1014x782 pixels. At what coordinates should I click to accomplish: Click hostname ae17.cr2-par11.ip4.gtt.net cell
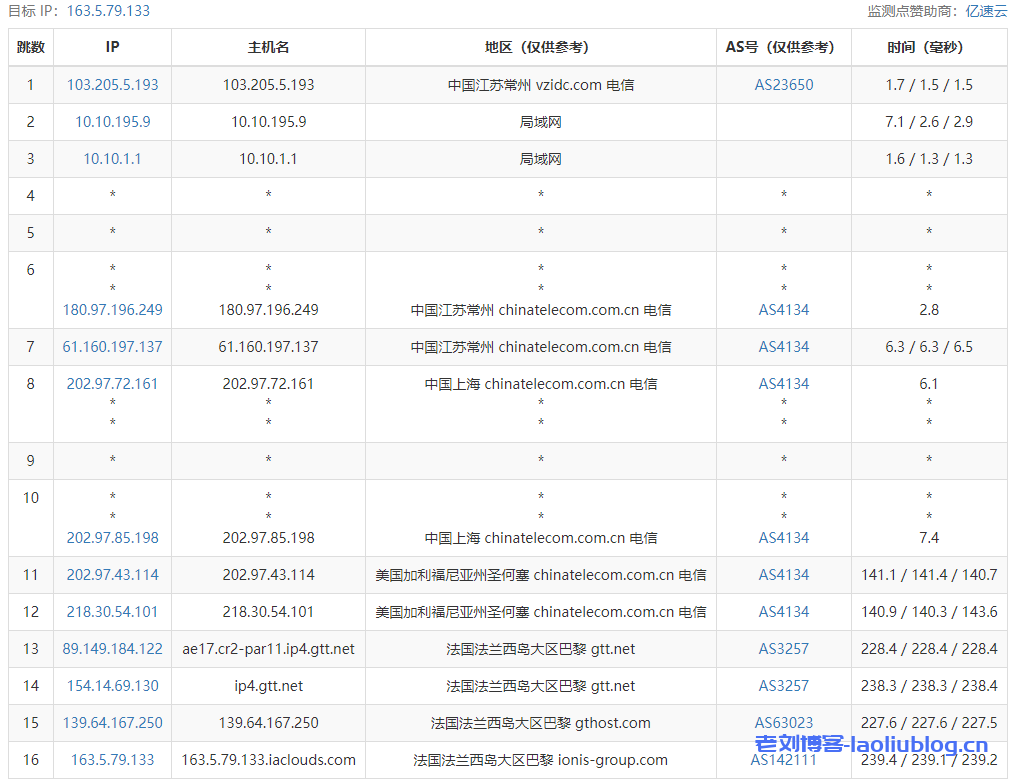268,649
